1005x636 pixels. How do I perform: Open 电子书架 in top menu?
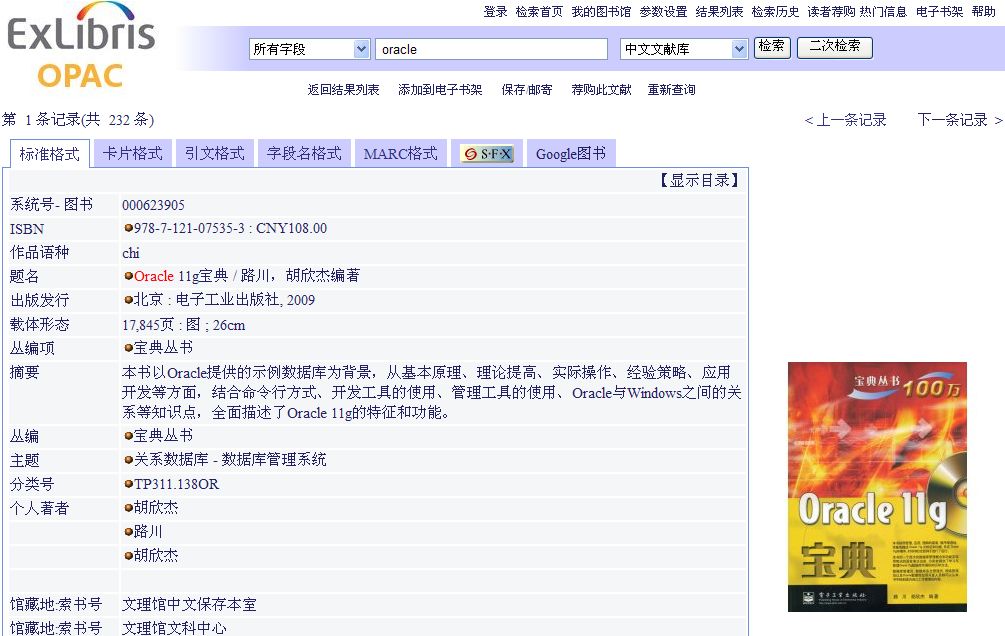[x=940, y=12]
